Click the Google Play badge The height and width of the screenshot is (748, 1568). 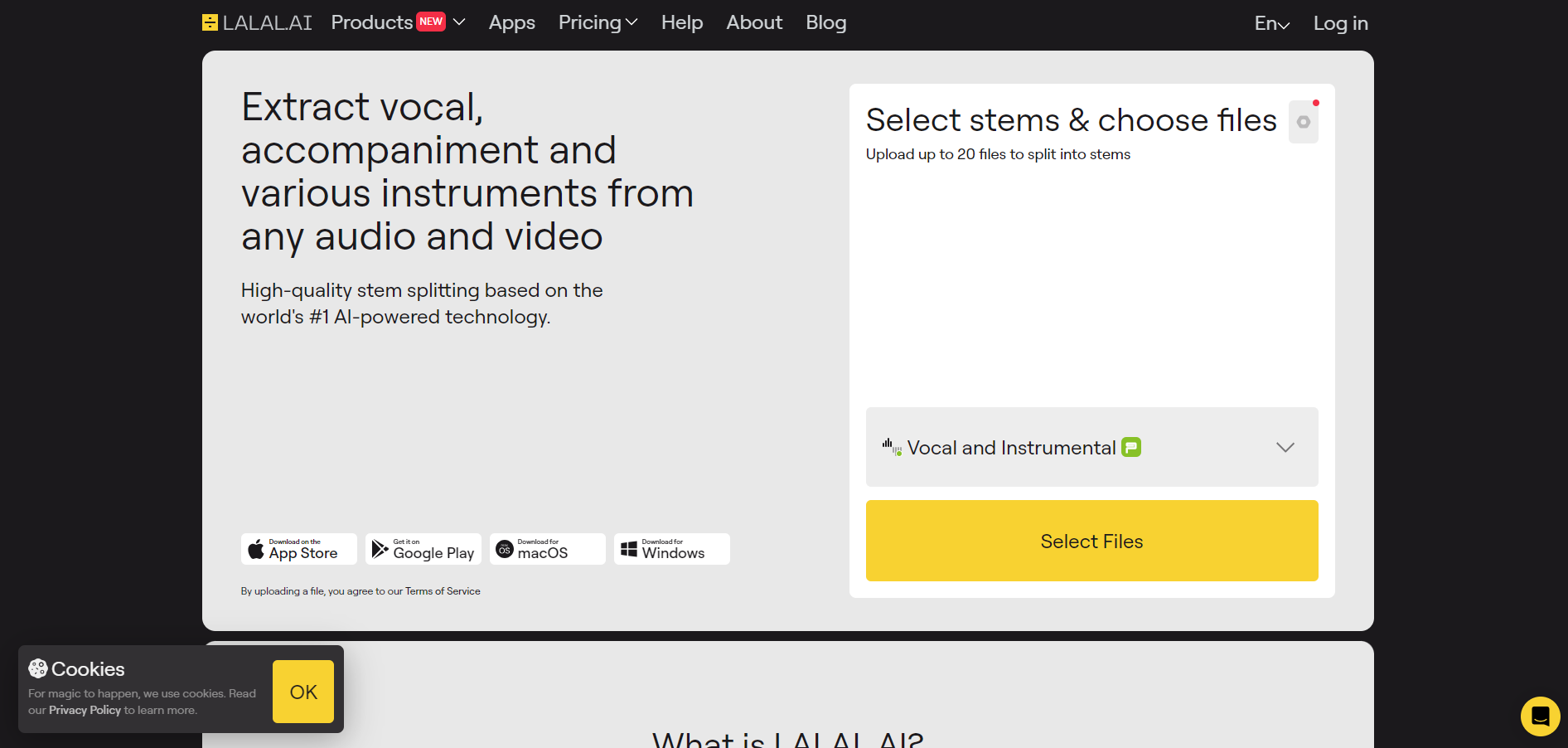click(423, 549)
